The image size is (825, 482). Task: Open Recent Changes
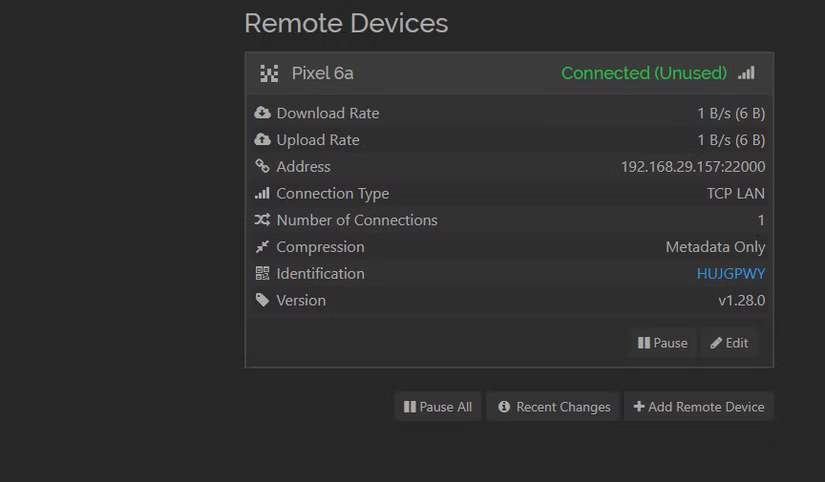coord(553,407)
